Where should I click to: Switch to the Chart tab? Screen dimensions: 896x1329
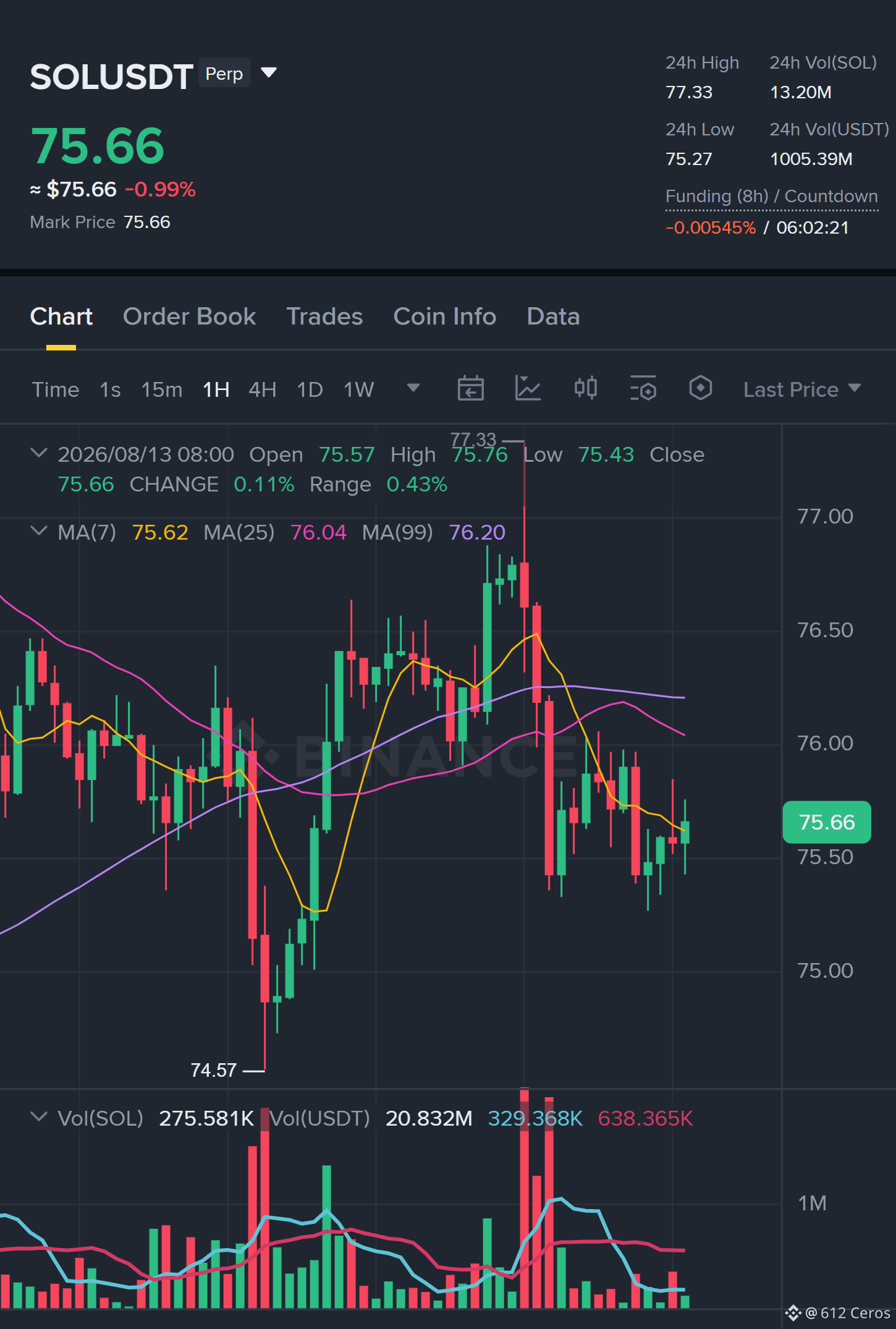point(61,316)
